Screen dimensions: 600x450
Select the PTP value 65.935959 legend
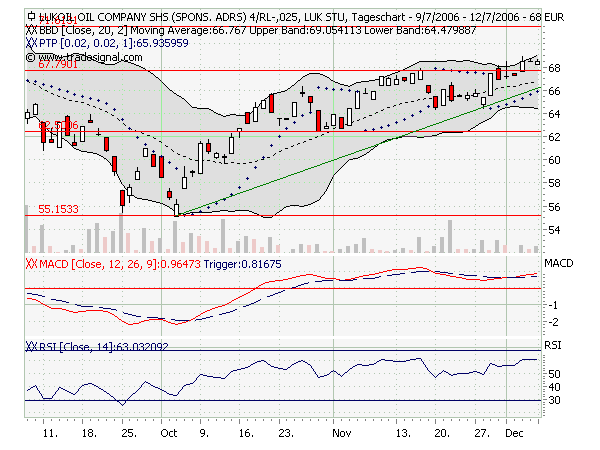pos(114,43)
